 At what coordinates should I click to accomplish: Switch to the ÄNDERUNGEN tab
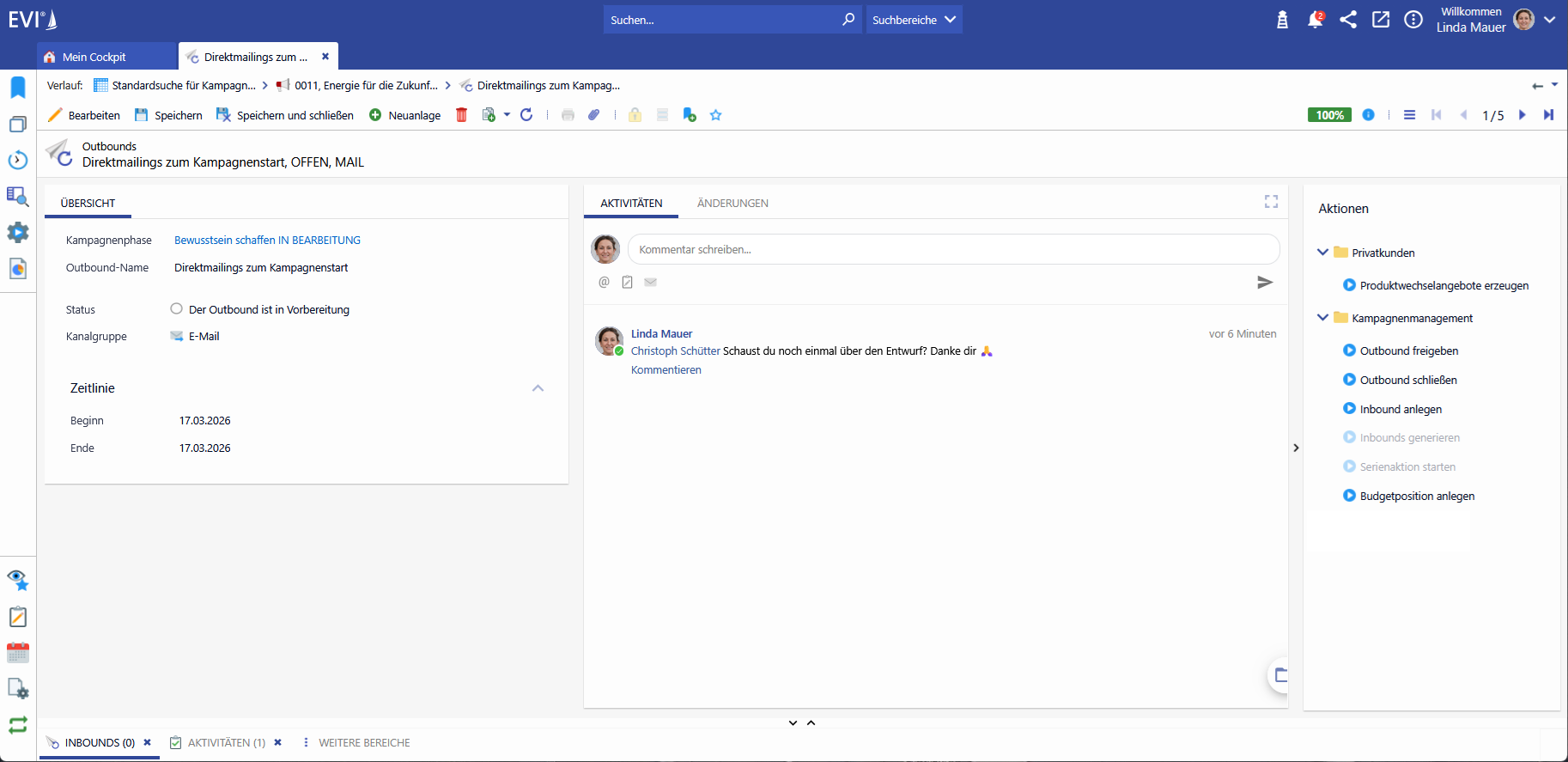click(x=732, y=204)
